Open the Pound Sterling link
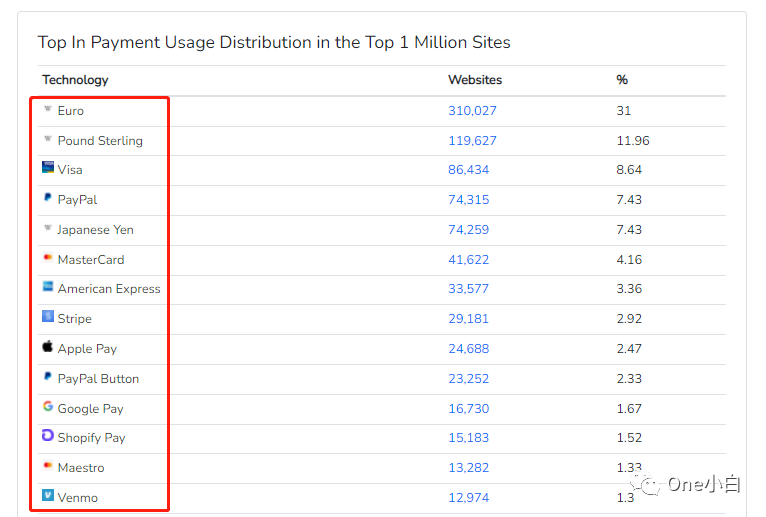Screen dimensions: 766x517 click(x=100, y=141)
